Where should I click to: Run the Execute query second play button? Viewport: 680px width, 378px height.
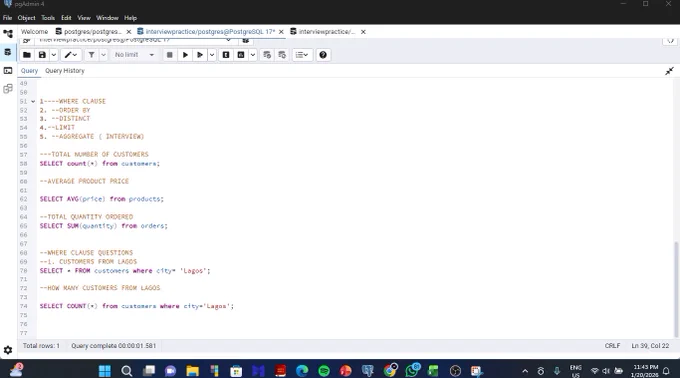200,55
